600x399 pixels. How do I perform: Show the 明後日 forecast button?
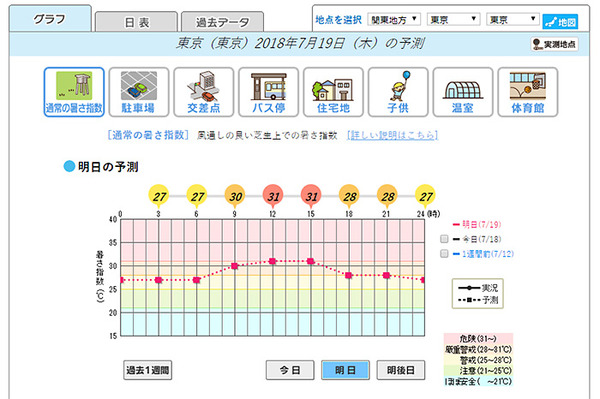pyautogui.click(x=401, y=370)
